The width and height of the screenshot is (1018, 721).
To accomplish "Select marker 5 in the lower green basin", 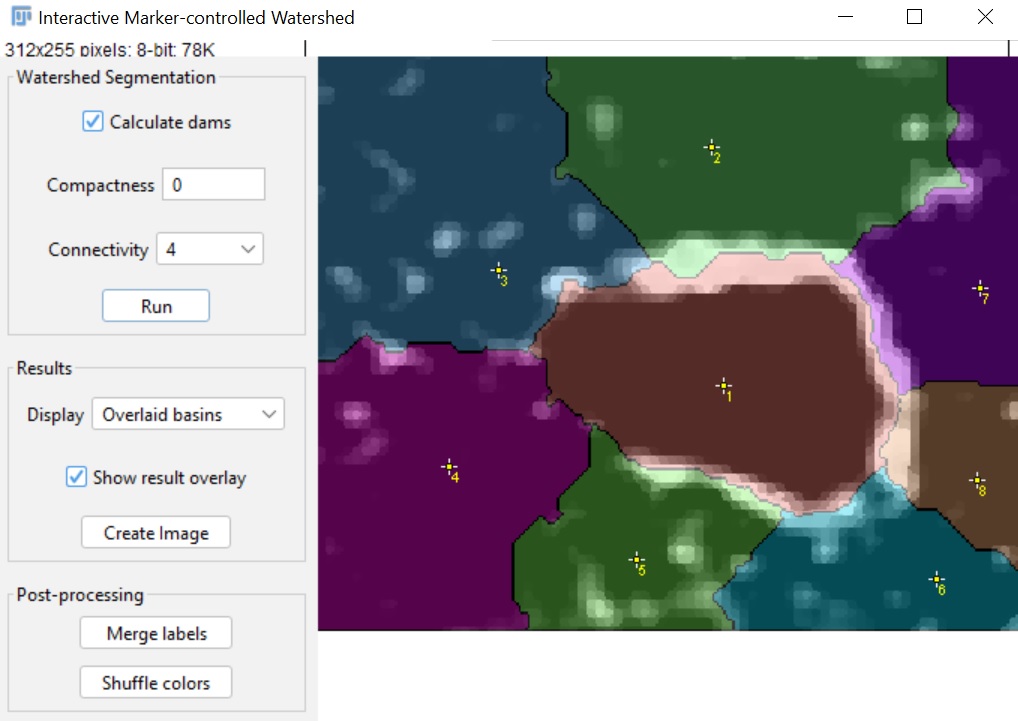I will tap(637, 561).
